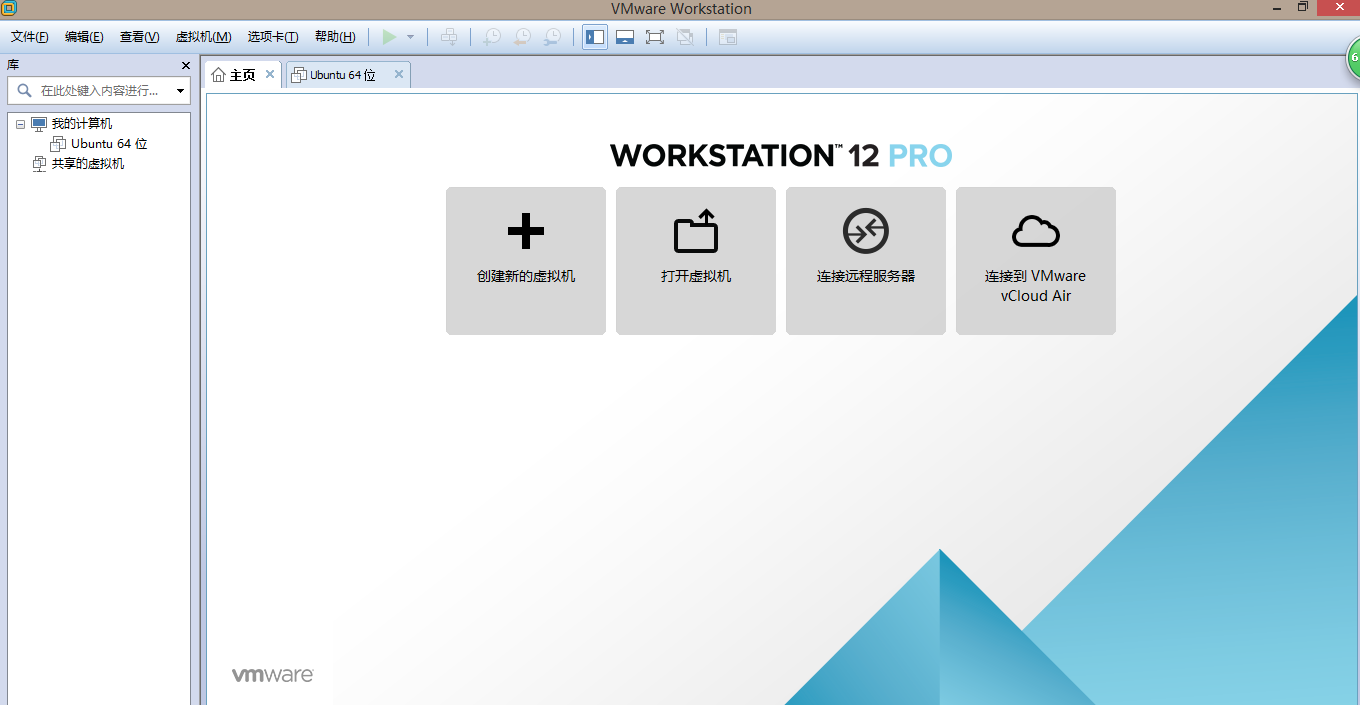Click the 创建新的虚拟机 tile
This screenshot has height=705, width=1360.
pyautogui.click(x=526, y=261)
